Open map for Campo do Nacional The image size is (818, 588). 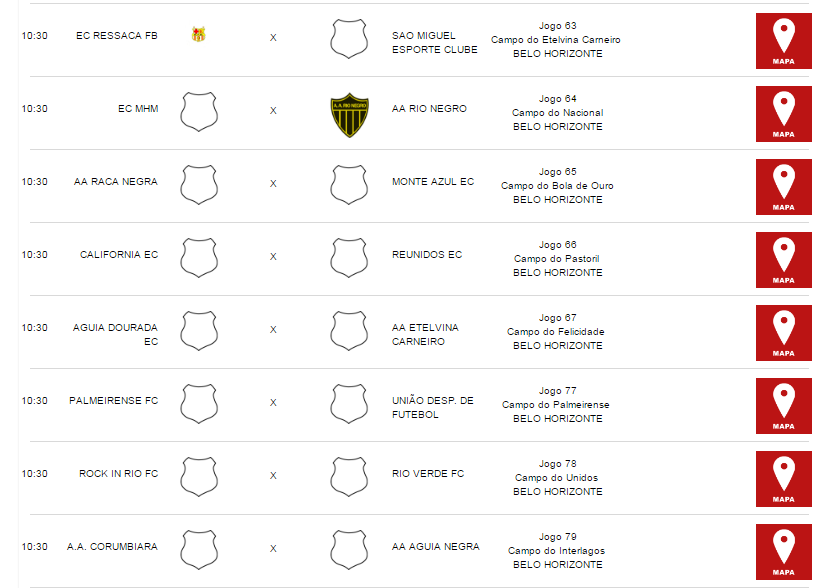[x=784, y=114]
